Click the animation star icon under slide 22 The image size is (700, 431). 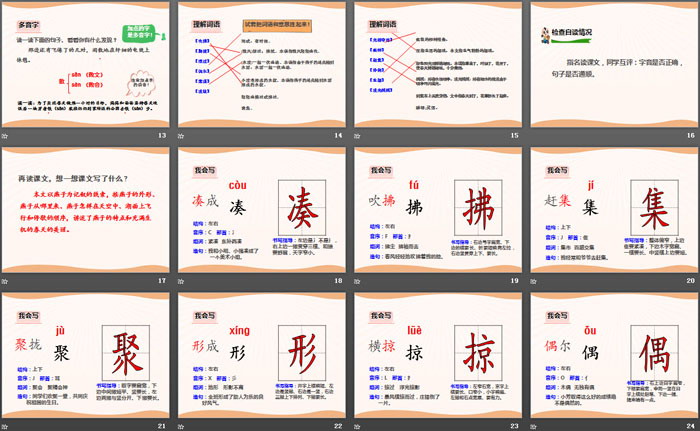181,427
